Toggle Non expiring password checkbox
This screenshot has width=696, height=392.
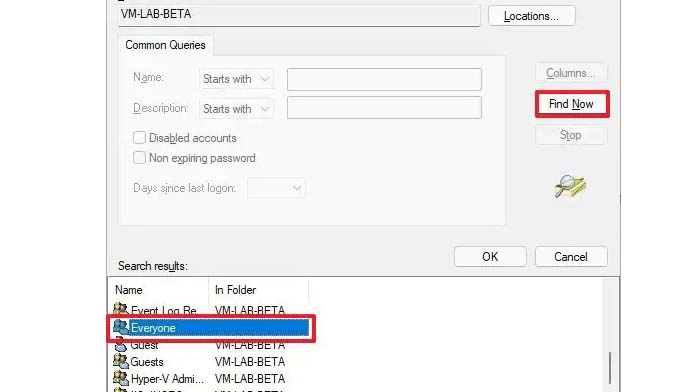click(x=139, y=158)
